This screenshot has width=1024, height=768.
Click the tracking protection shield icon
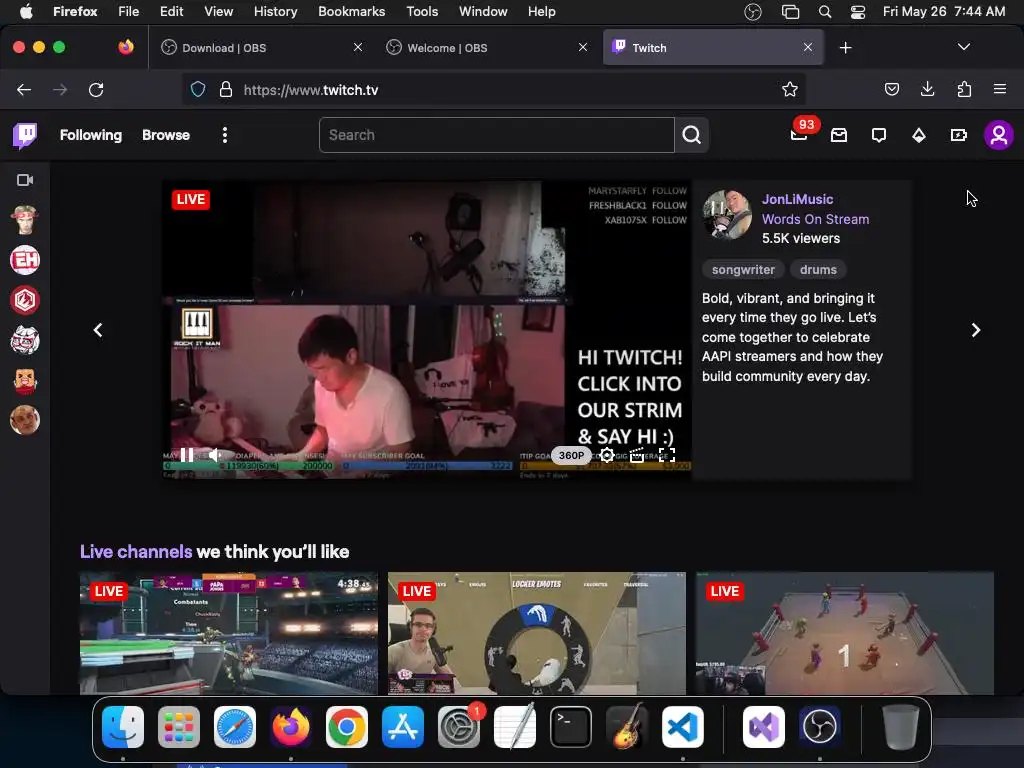(x=198, y=89)
